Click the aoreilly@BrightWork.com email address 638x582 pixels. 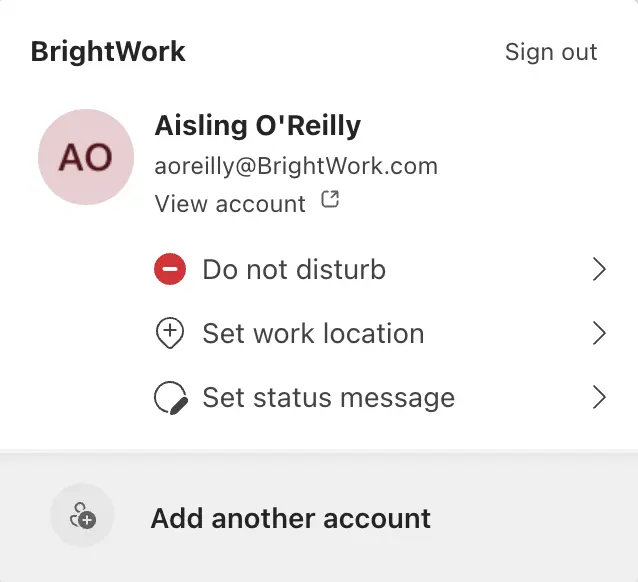[296, 166]
